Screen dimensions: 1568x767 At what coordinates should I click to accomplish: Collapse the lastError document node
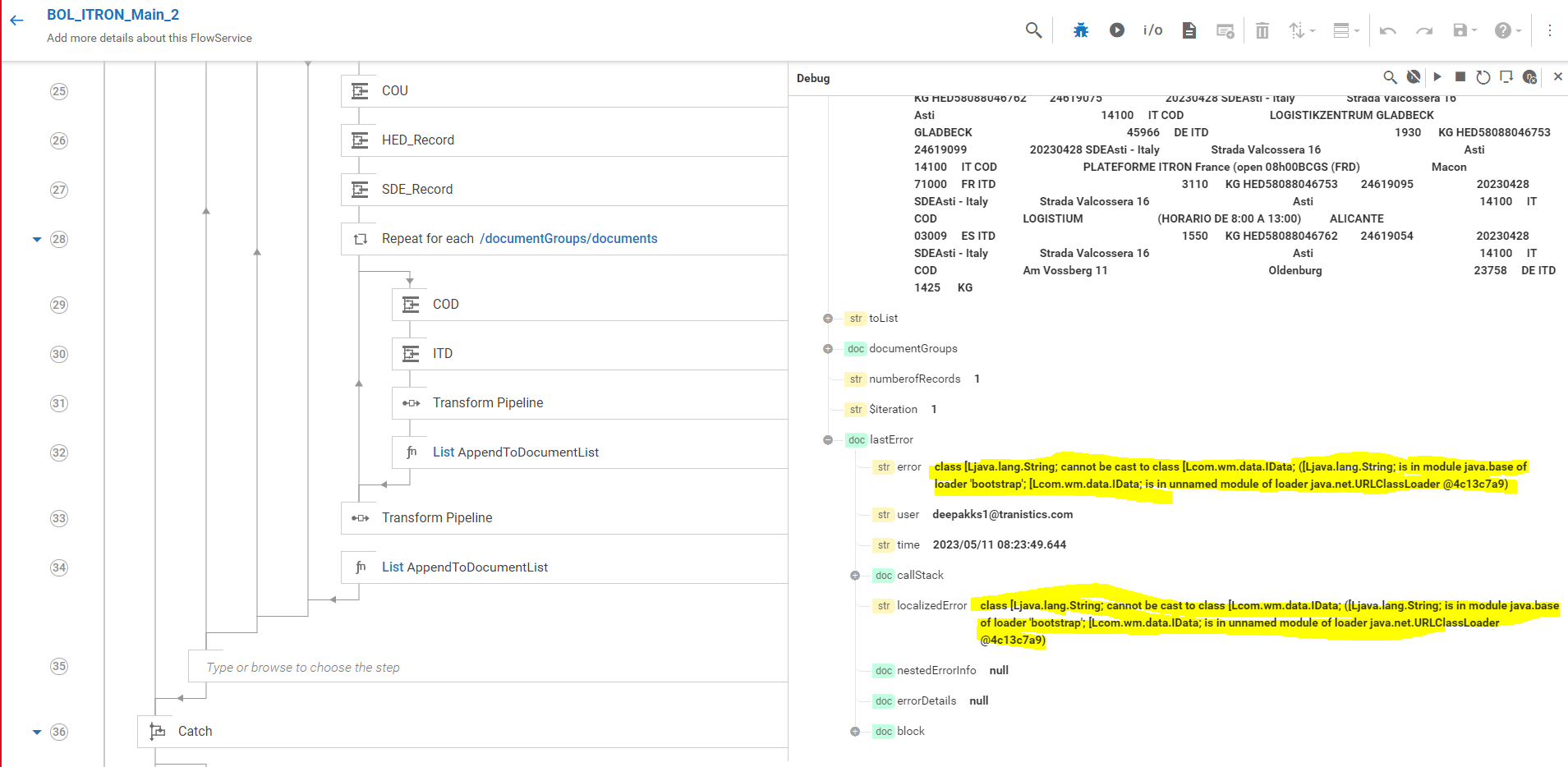click(827, 439)
